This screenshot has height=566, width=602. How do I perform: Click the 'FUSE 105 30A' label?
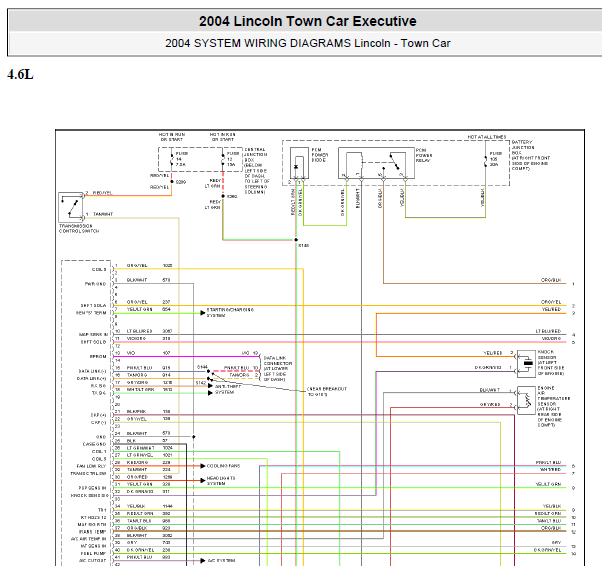(x=495, y=159)
